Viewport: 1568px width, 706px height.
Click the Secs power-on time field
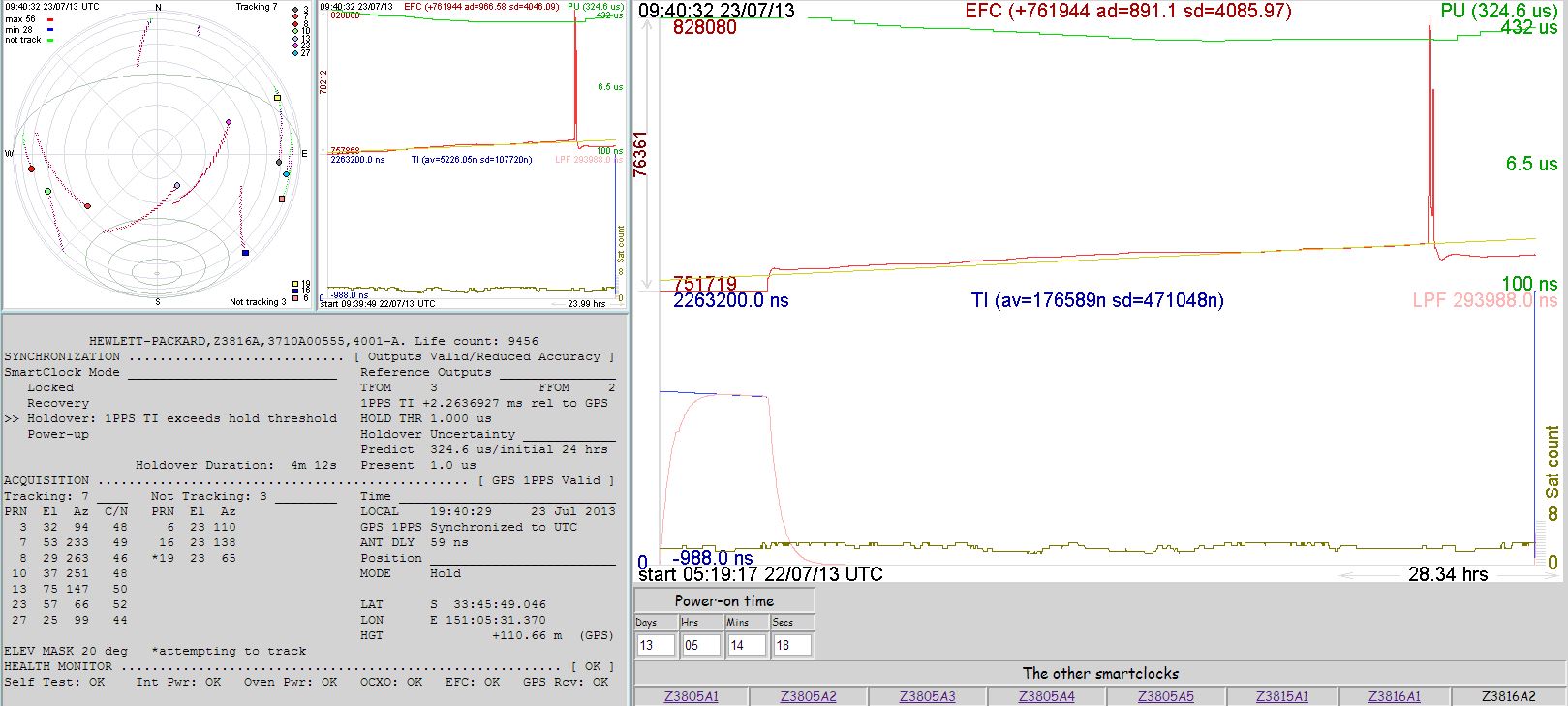[791, 645]
